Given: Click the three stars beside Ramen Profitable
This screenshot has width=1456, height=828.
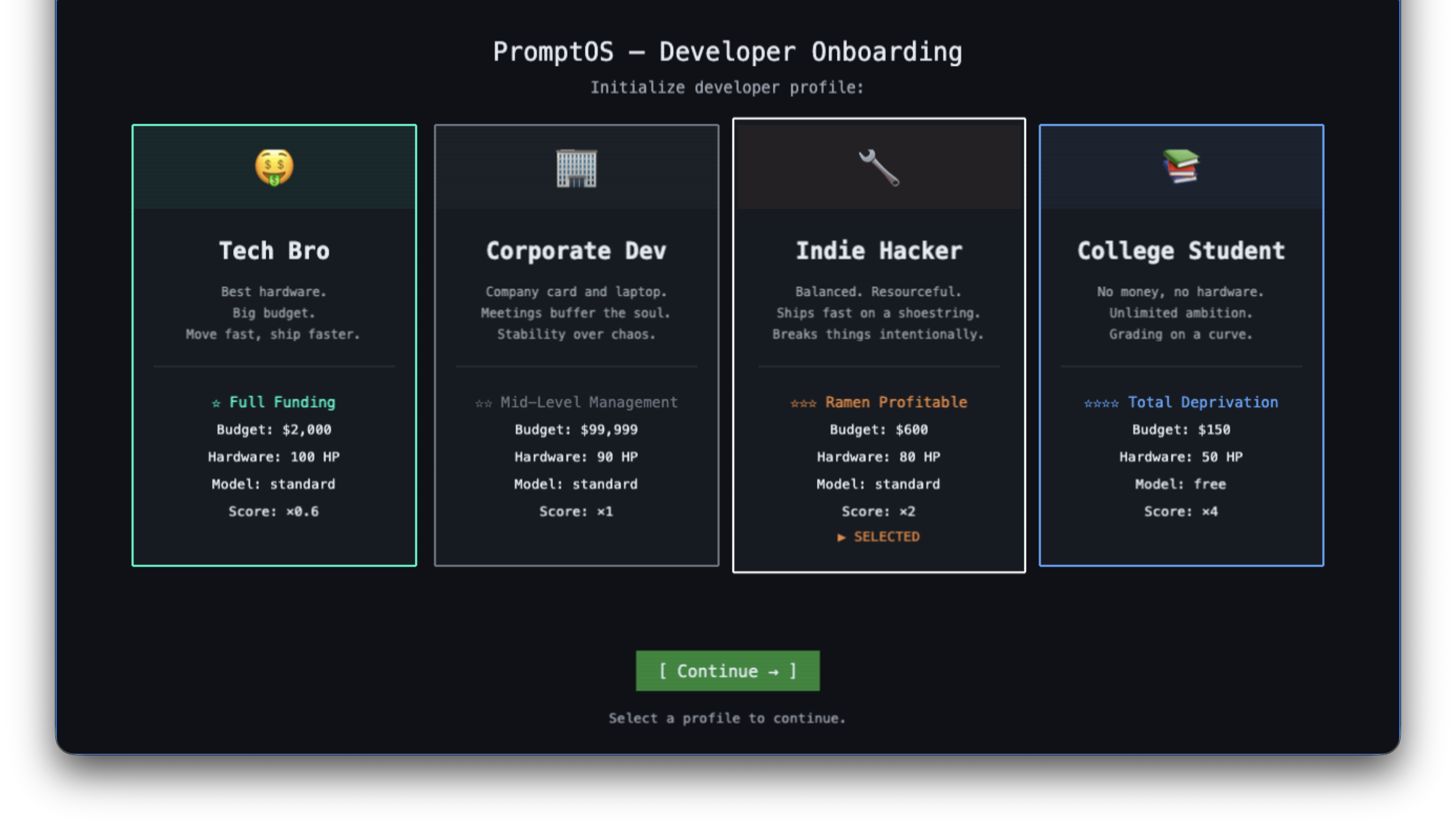Looking at the screenshot, I should 803,403.
